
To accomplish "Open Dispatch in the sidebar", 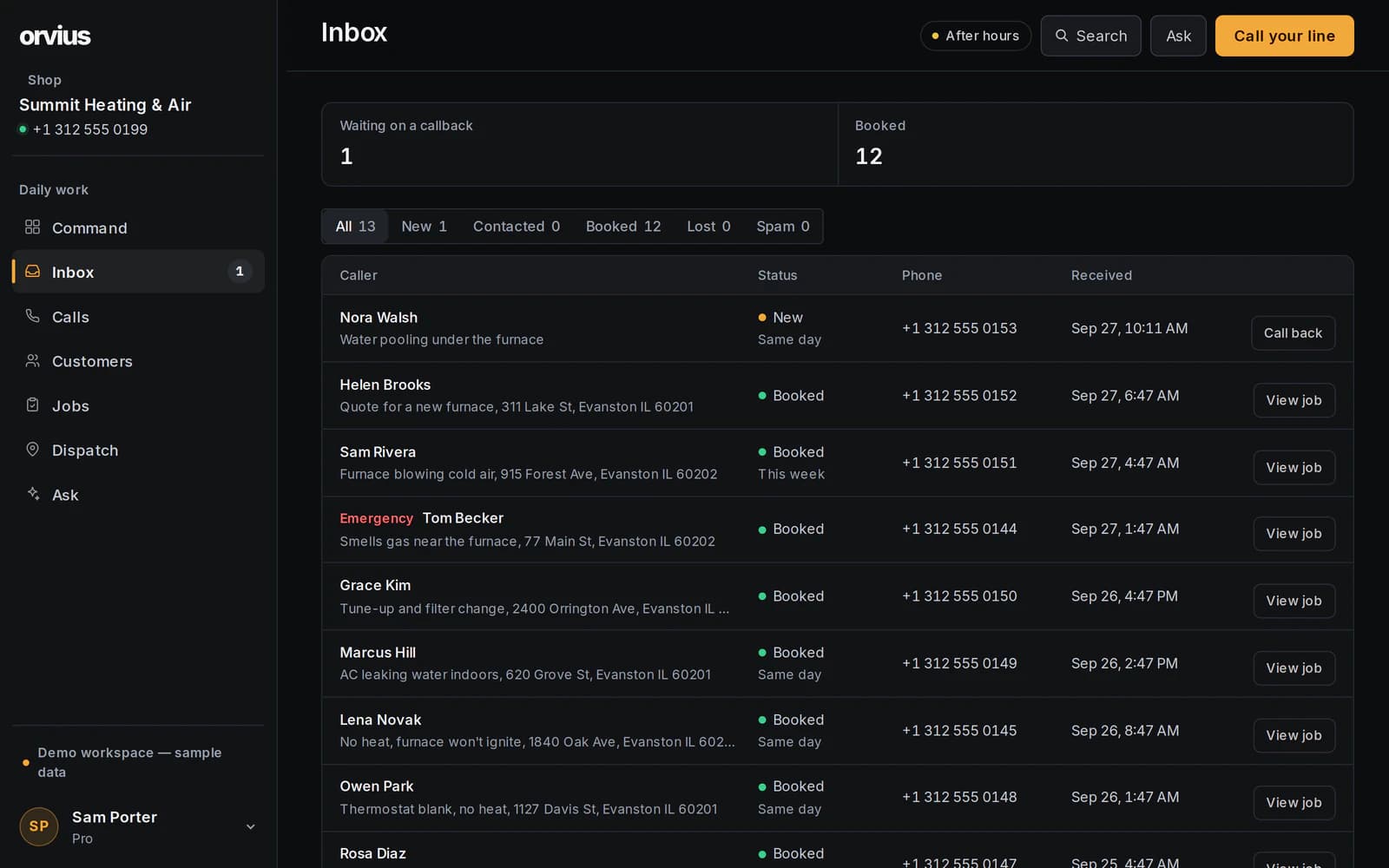I will pyautogui.click(x=138, y=450).
